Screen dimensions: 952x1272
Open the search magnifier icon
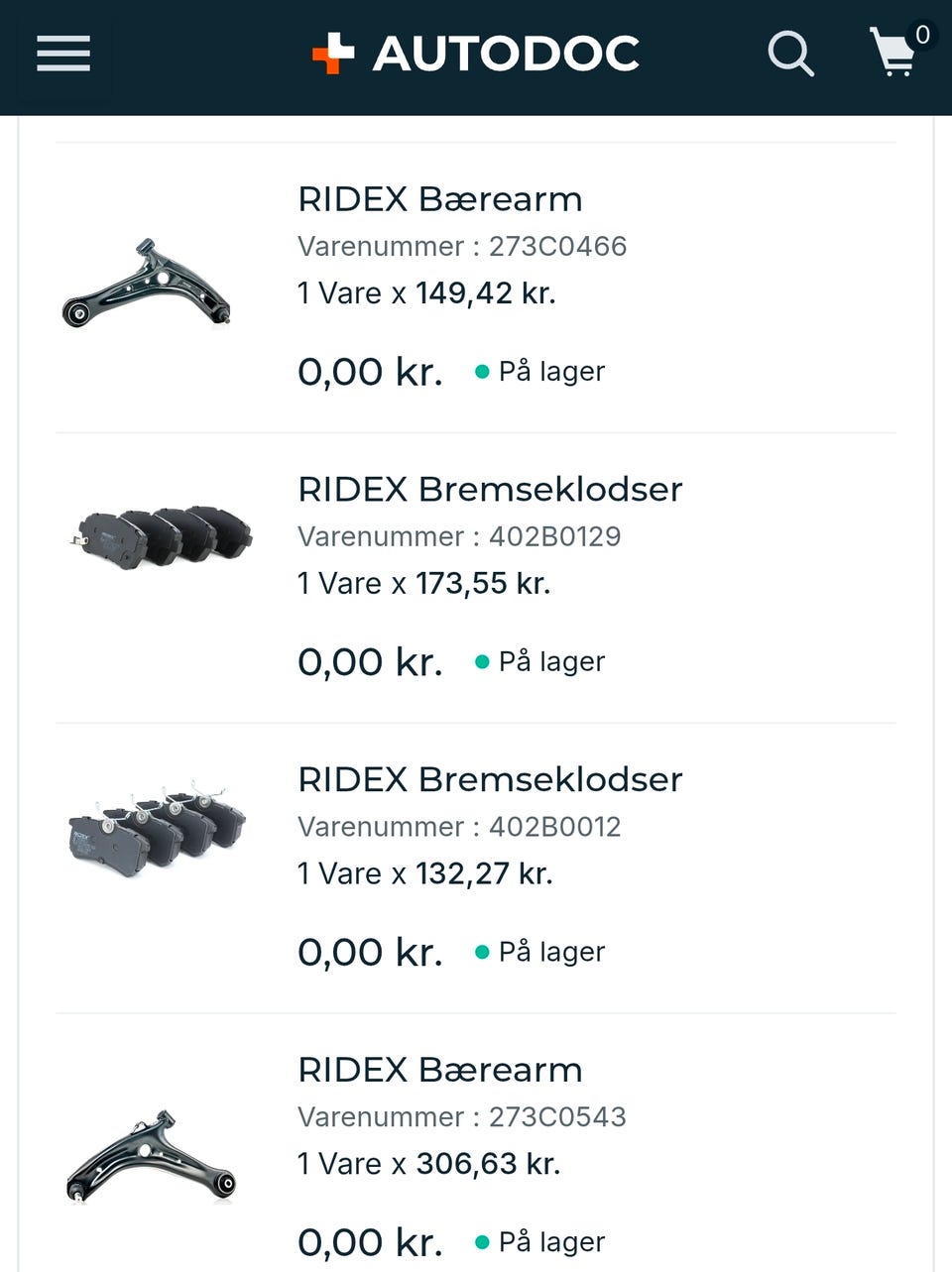[790, 54]
